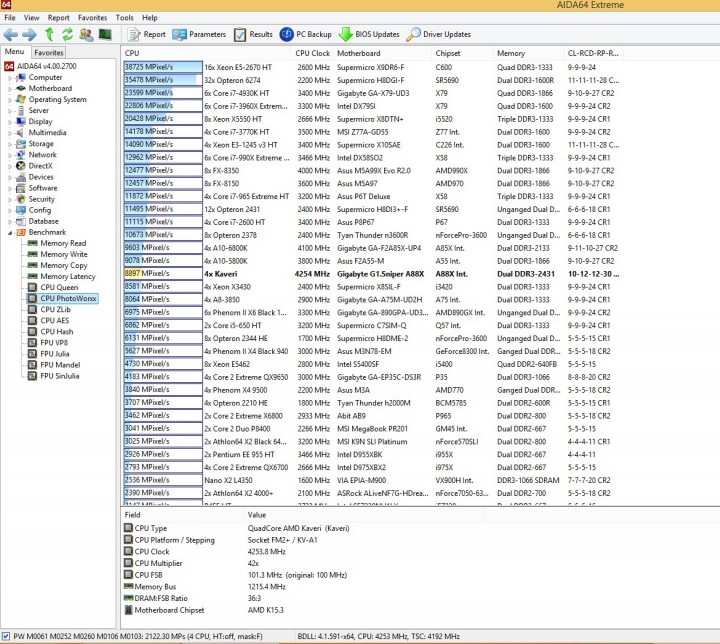Toggle the status bar checkbox
The image size is (720, 644).
7,635
